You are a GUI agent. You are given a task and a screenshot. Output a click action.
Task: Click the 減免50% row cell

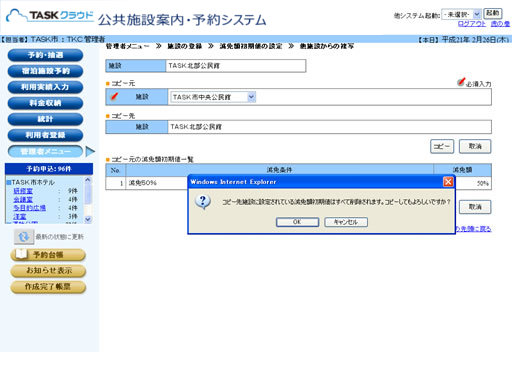tap(157, 183)
